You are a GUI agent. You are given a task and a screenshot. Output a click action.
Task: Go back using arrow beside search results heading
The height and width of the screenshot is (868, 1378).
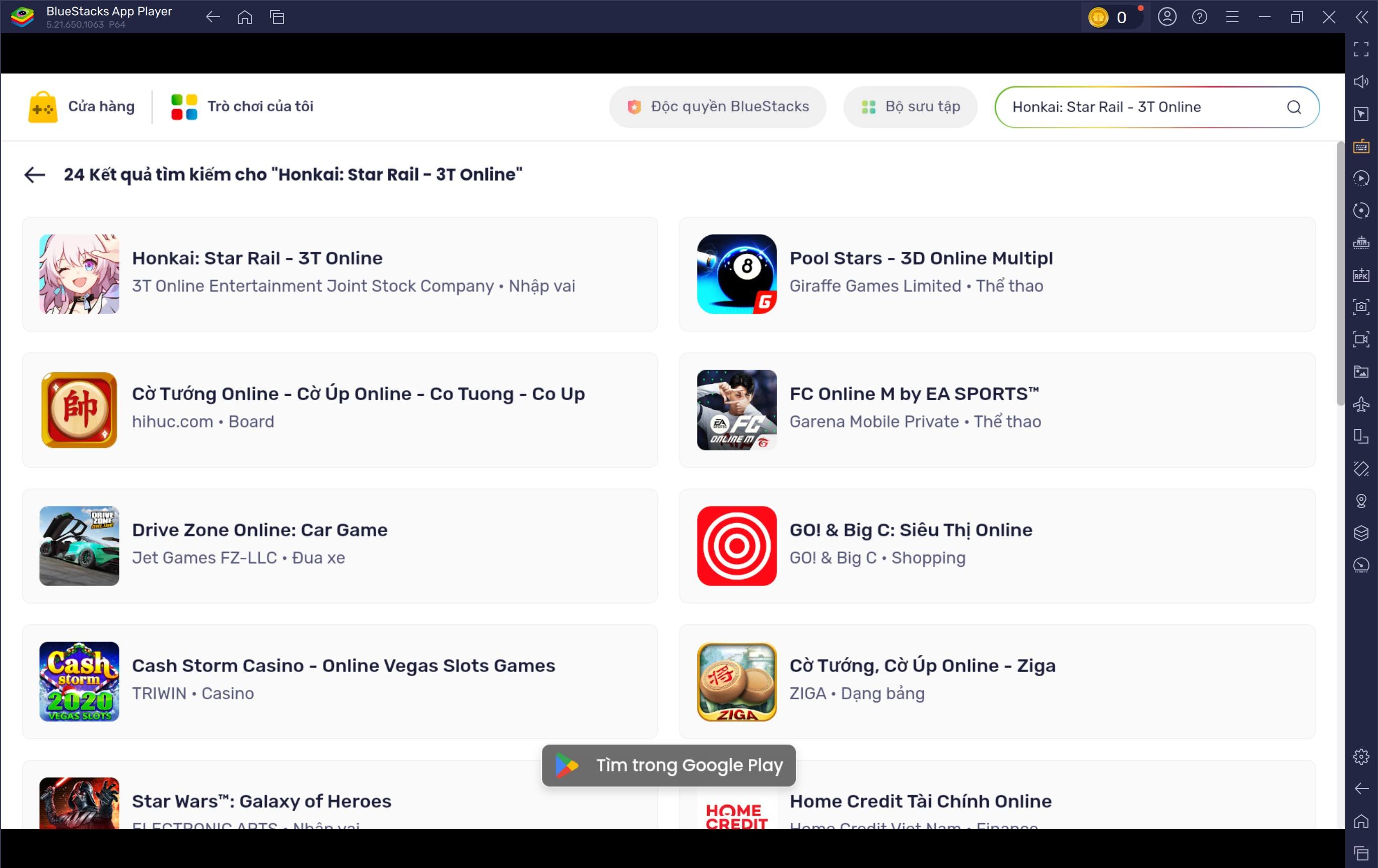click(x=35, y=175)
